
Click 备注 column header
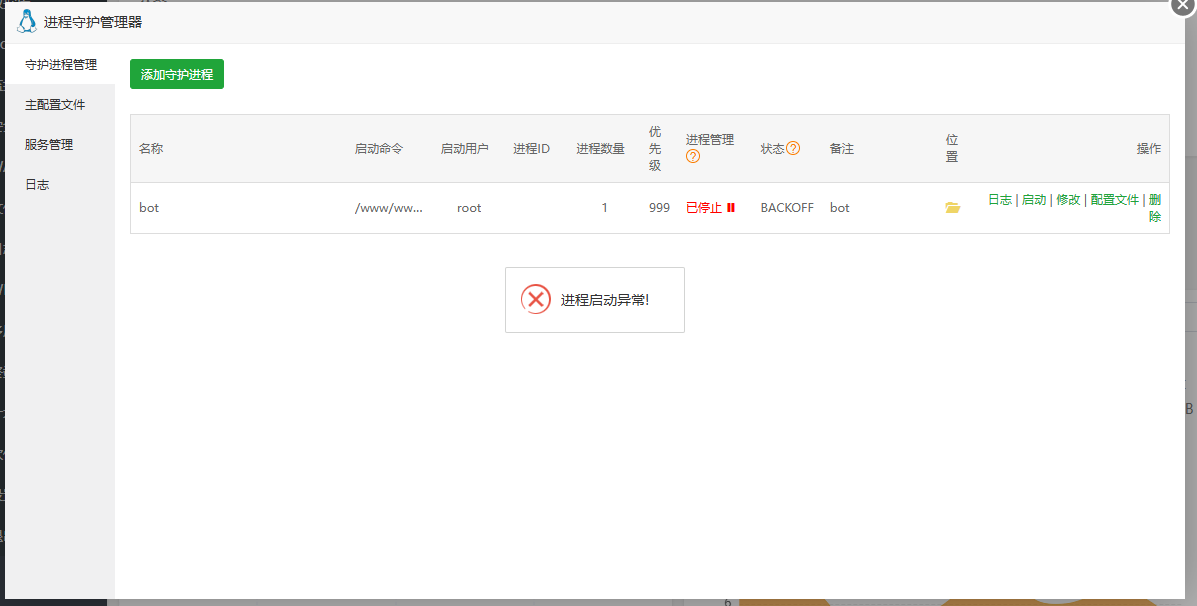tap(842, 149)
